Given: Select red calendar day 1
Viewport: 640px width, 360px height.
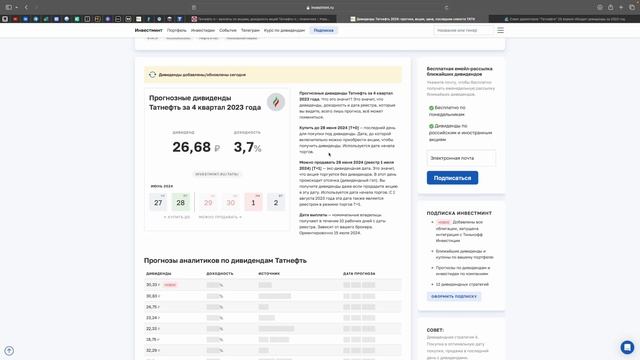Looking at the screenshot, I should coord(253,202).
